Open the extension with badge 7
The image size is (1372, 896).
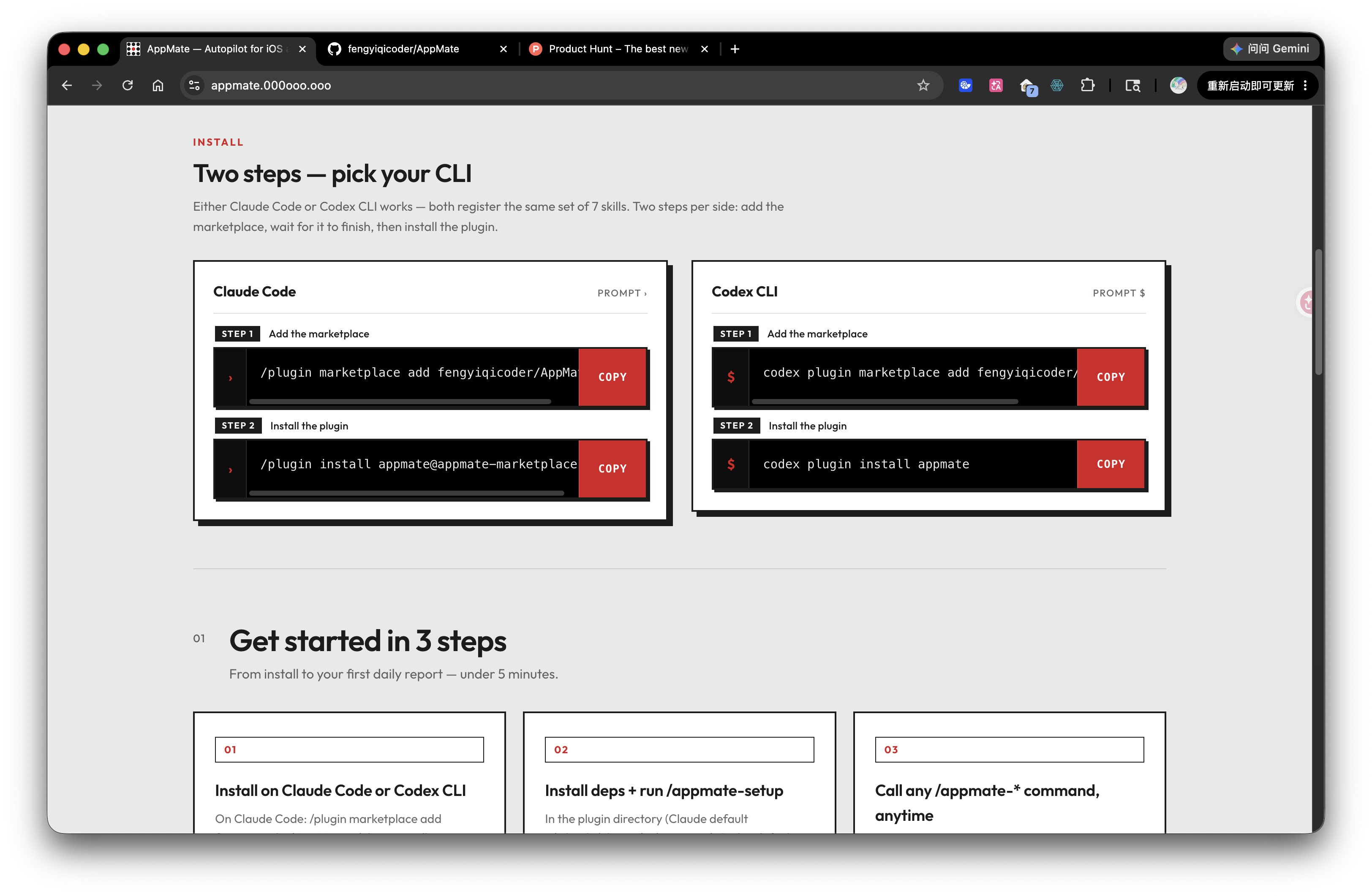click(x=1028, y=87)
